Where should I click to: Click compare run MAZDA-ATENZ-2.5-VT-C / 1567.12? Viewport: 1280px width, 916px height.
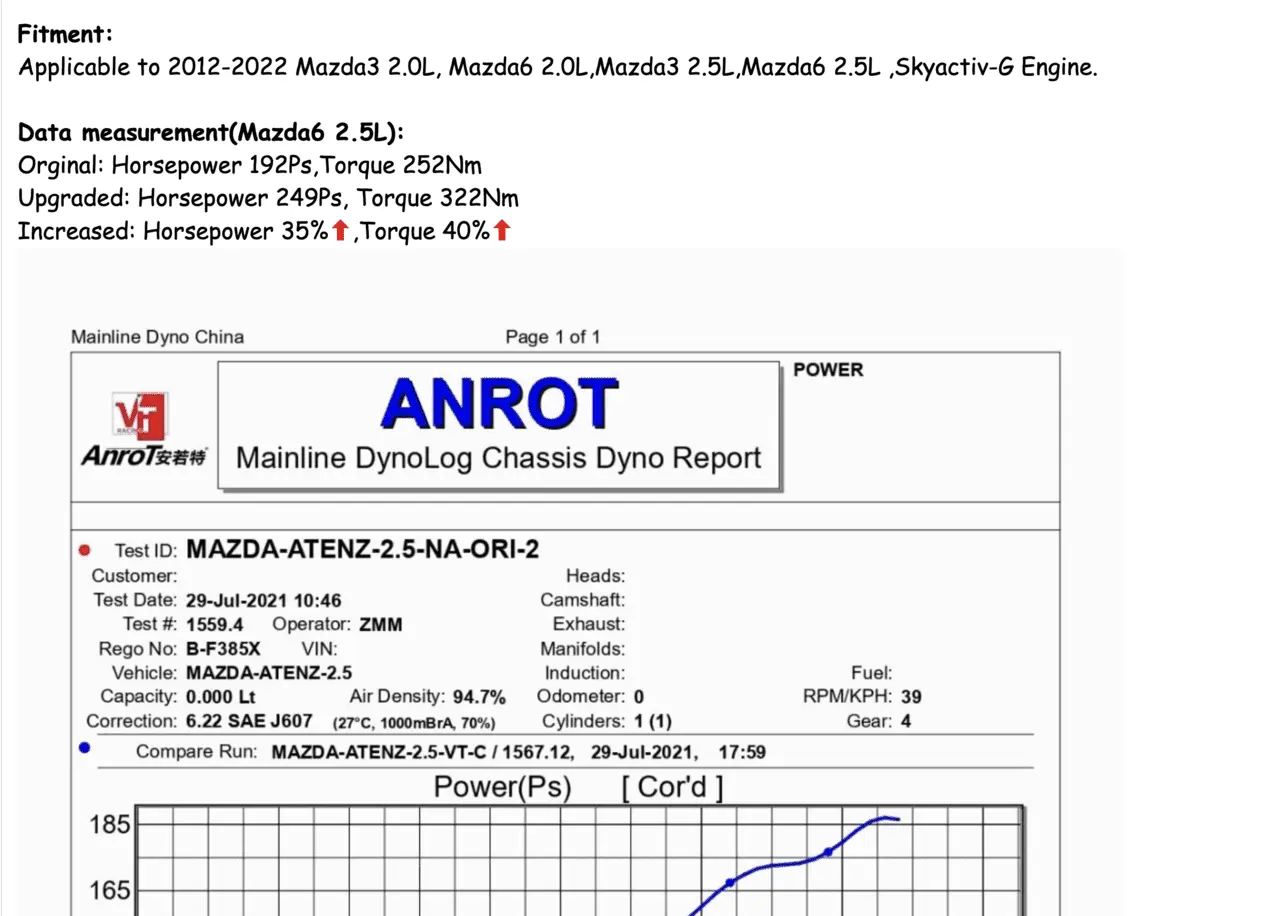point(421,752)
